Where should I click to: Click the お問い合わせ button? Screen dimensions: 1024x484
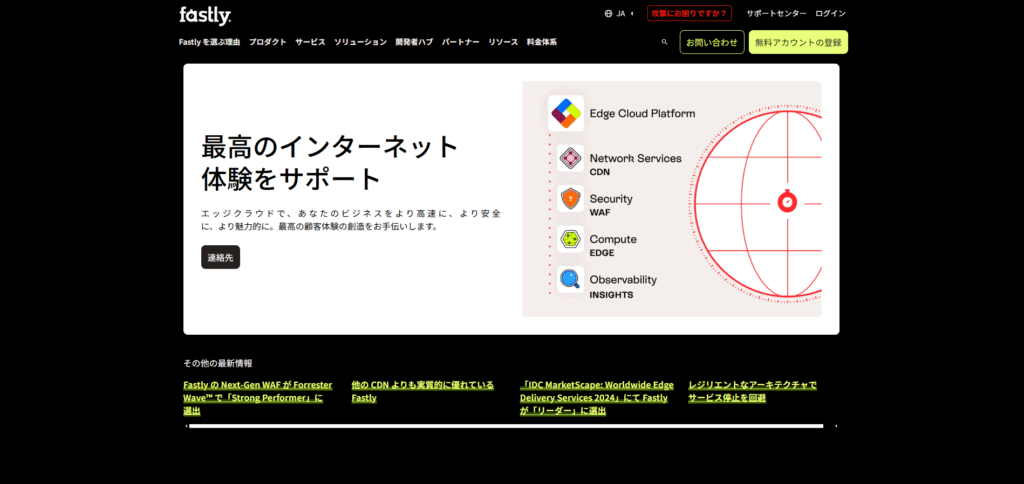712,42
